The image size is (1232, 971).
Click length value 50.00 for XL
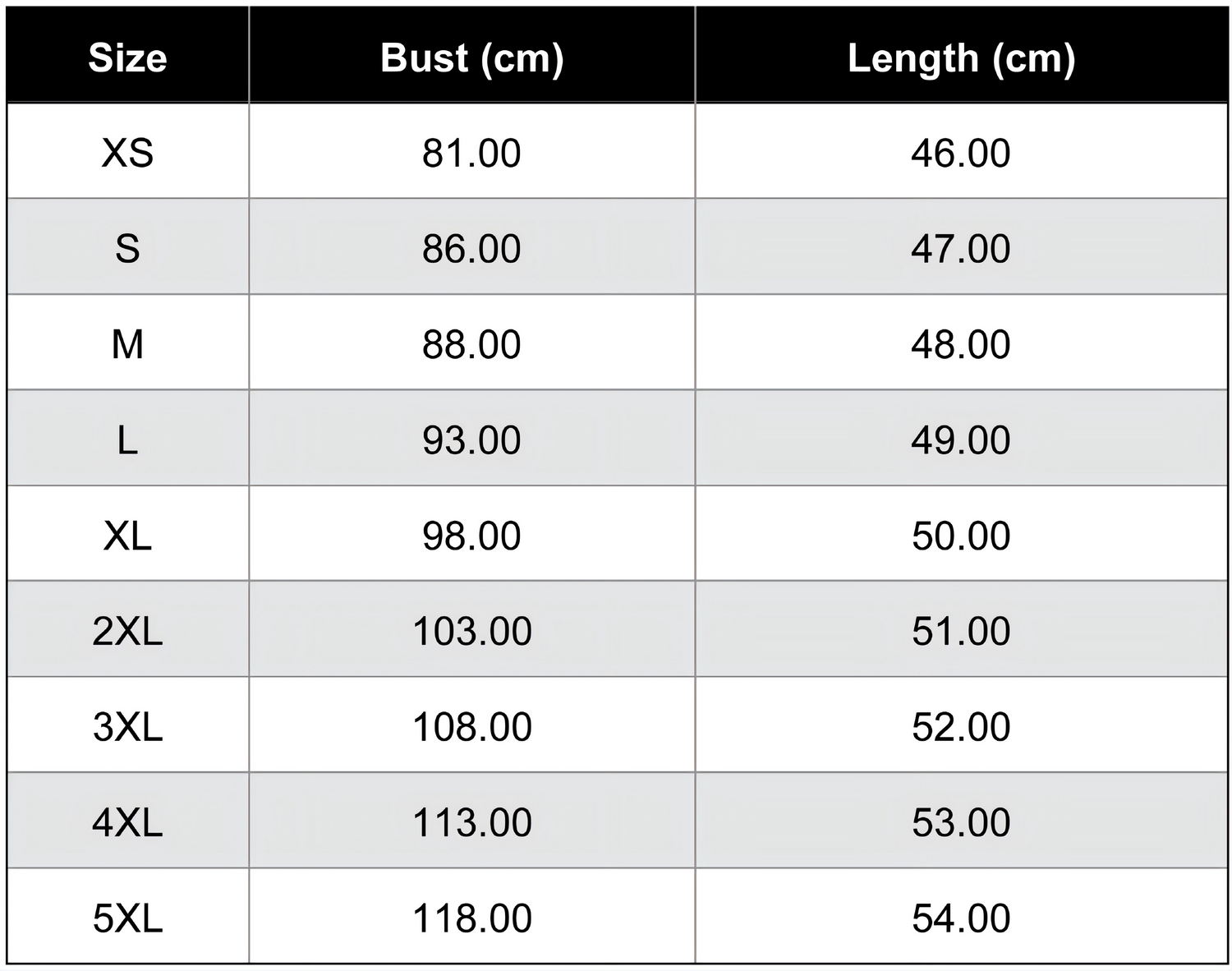click(961, 536)
